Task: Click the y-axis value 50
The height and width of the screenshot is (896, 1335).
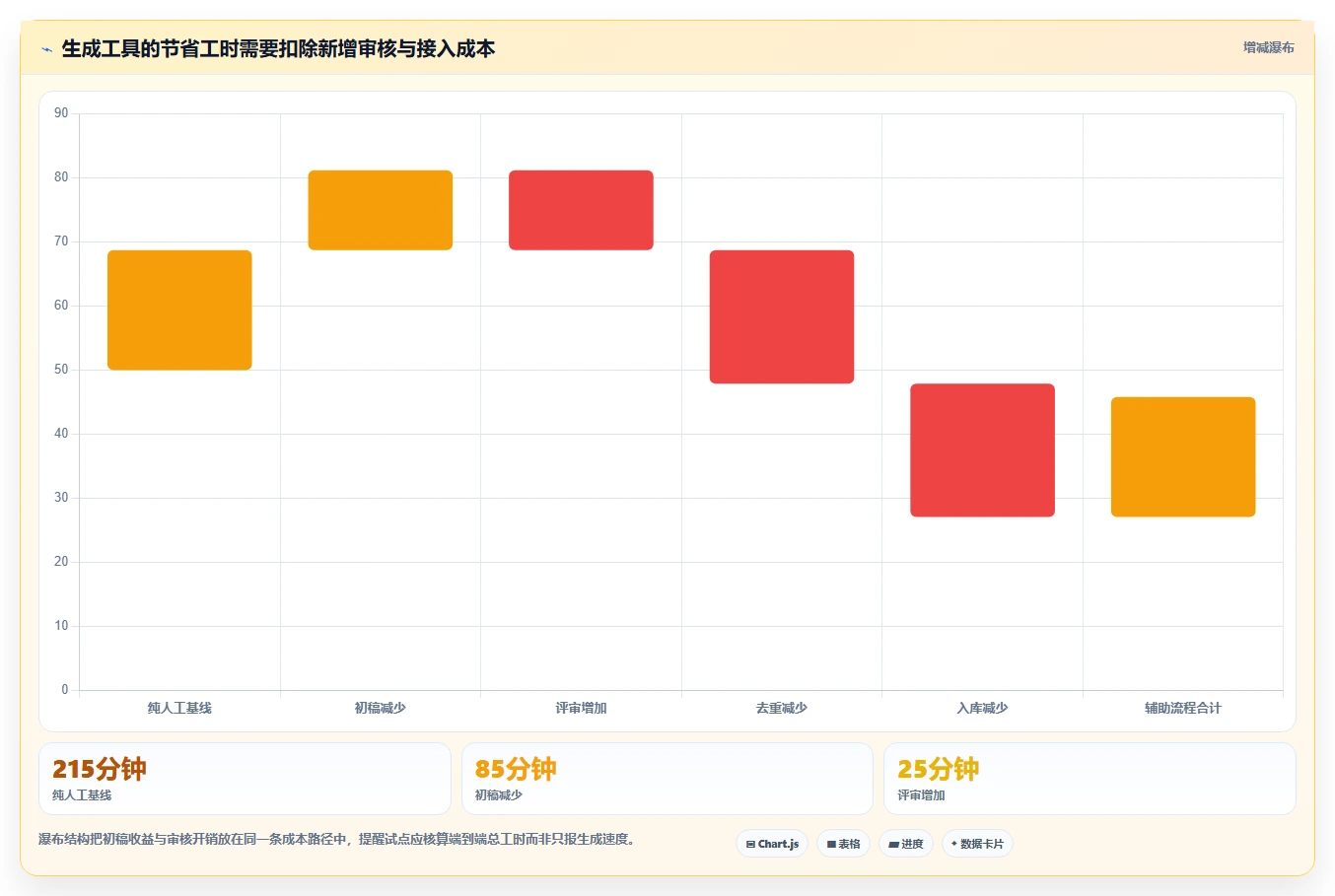Action: click(x=61, y=370)
